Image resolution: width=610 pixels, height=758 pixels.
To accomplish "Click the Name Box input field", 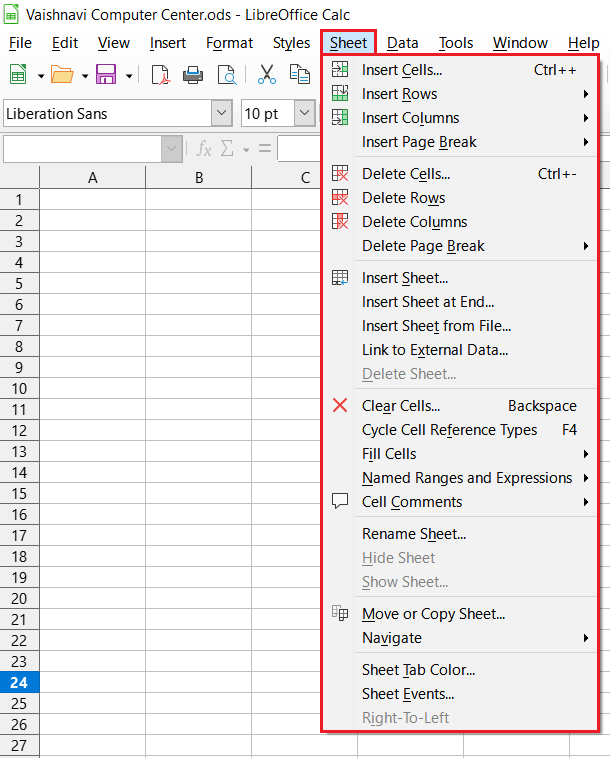I will point(83,149).
